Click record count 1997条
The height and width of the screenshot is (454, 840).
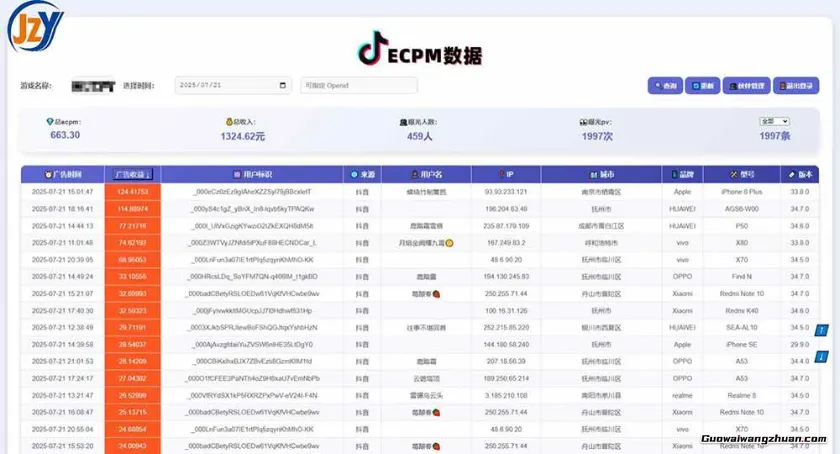(x=775, y=136)
